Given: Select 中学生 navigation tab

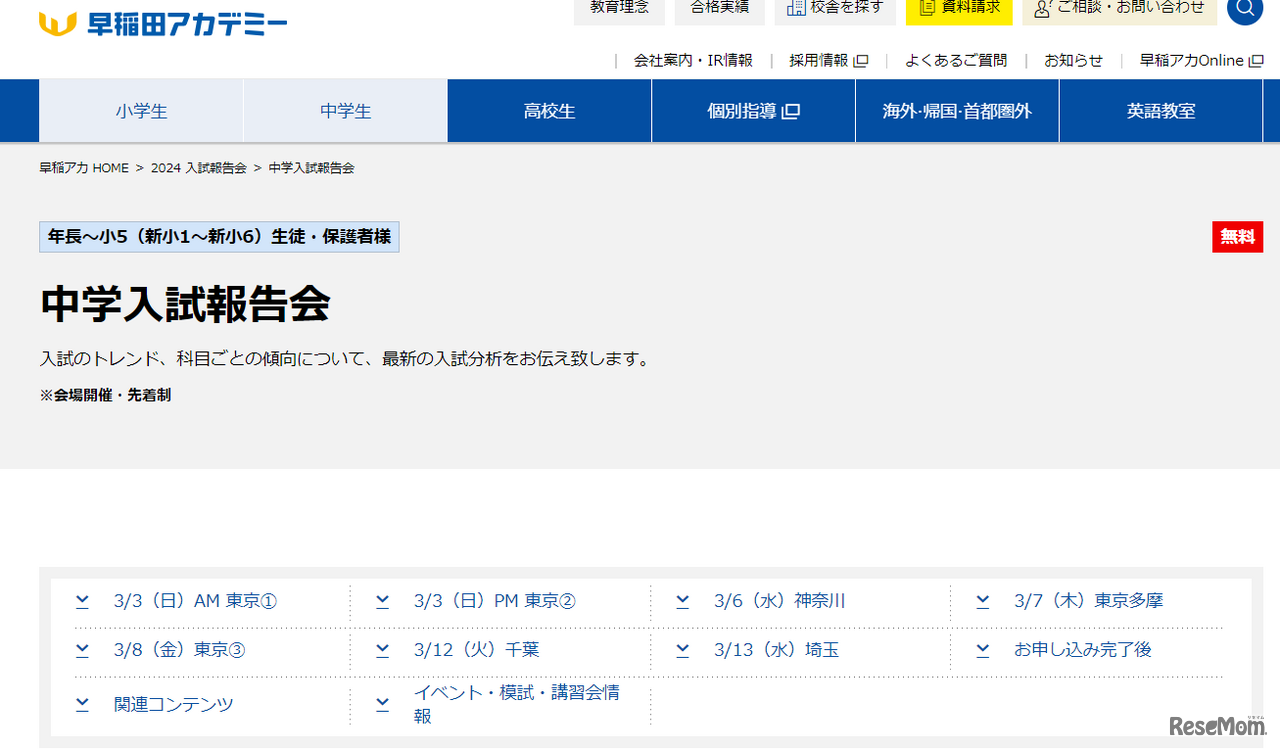Looking at the screenshot, I should [x=345, y=111].
